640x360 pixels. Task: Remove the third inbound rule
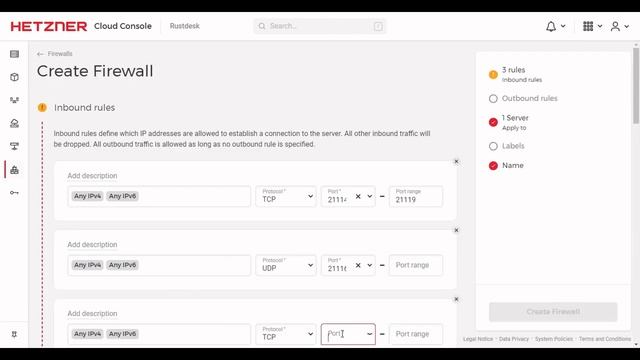[x=456, y=299]
